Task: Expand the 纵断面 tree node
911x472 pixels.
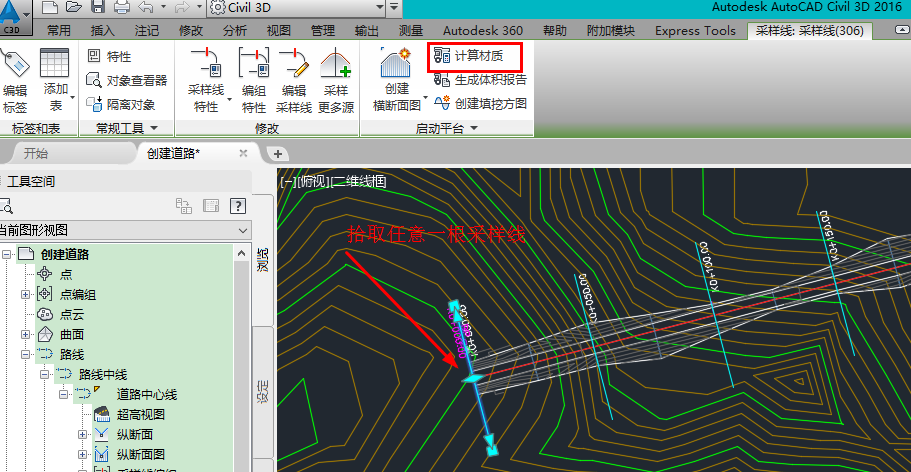Action: [x=82, y=434]
